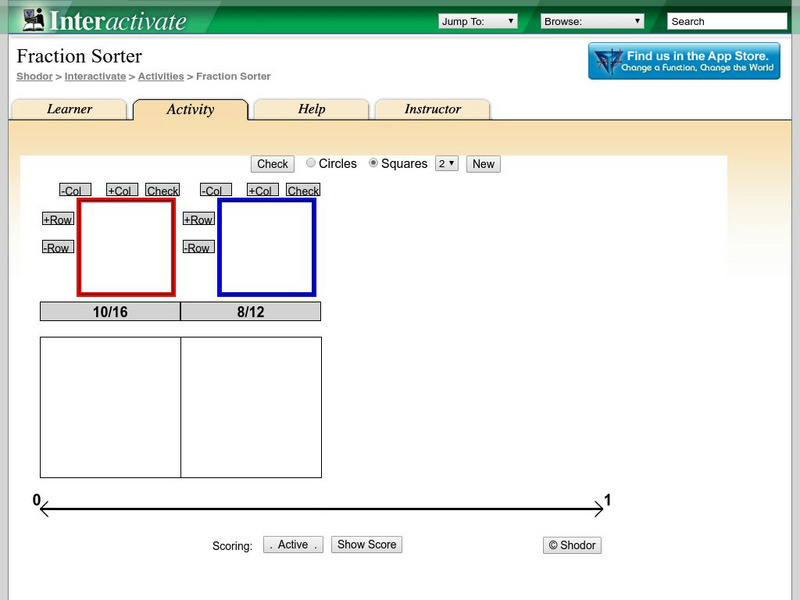The height and width of the screenshot is (600, 800).
Task: Add a row to the blue square
Action: click(198, 219)
